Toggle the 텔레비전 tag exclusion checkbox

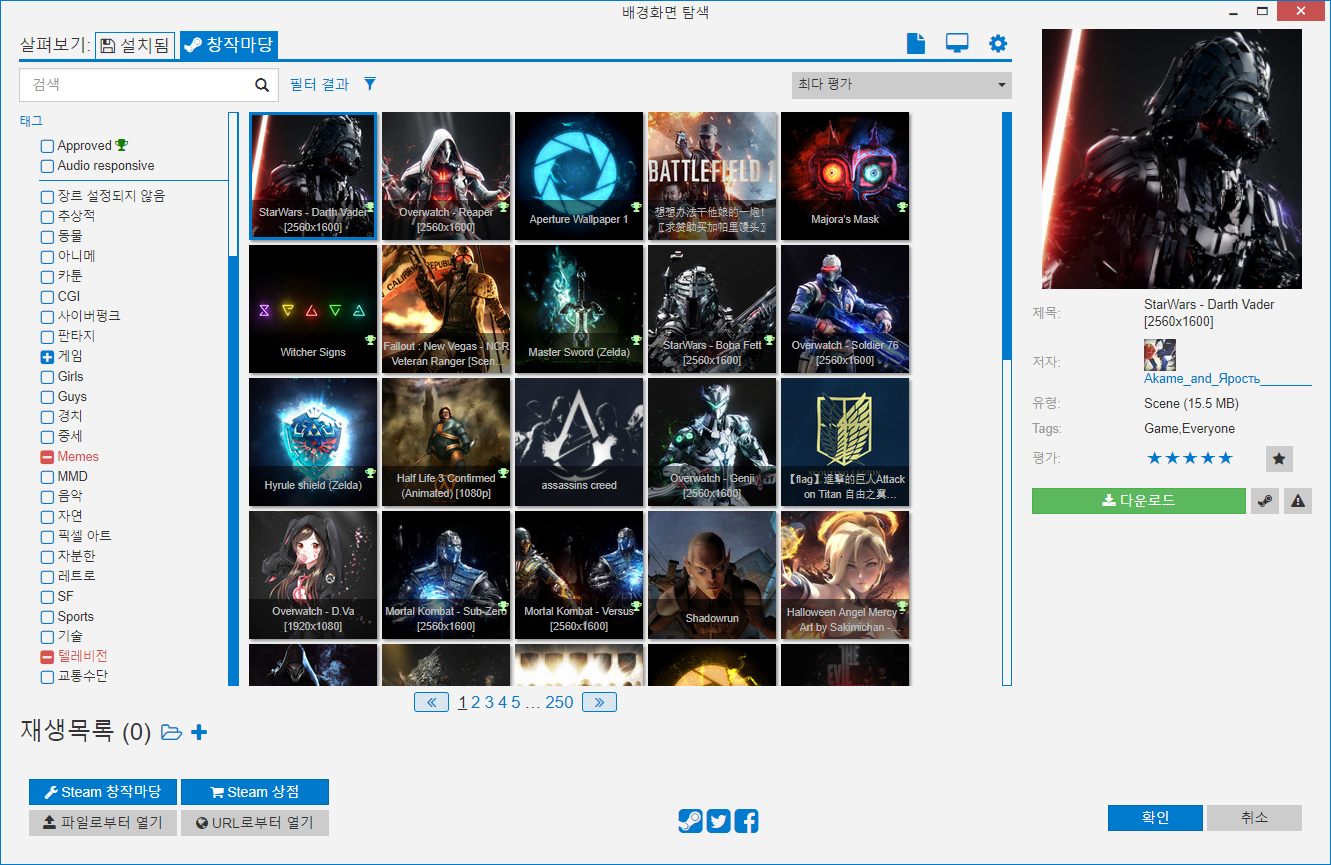(47, 656)
